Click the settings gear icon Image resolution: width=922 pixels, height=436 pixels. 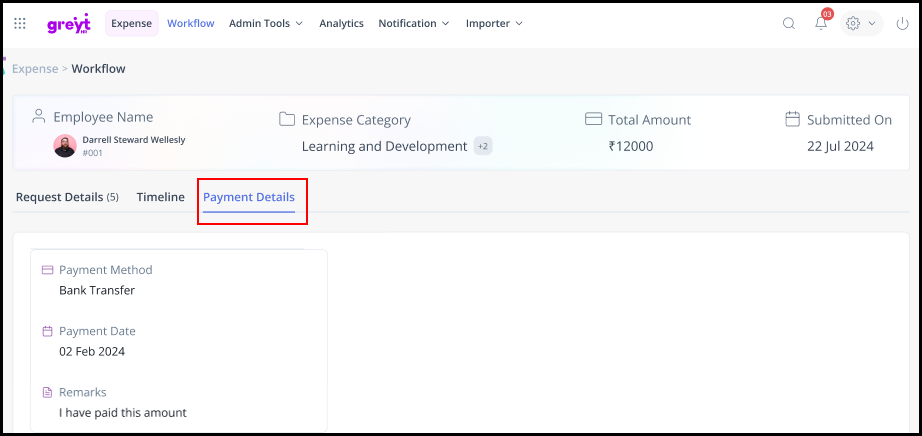click(x=853, y=23)
